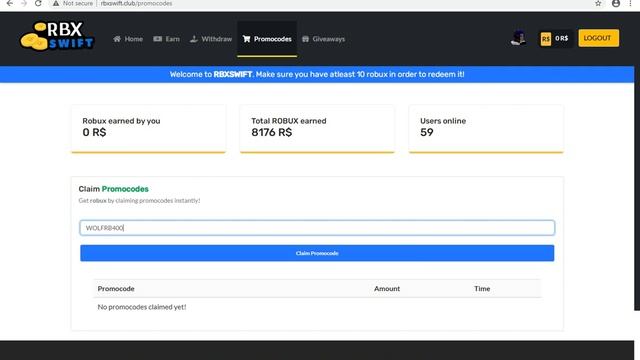Viewport: 640px width, 360px height.
Task: Bookmark page with star icon
Action: pos(598,3)
